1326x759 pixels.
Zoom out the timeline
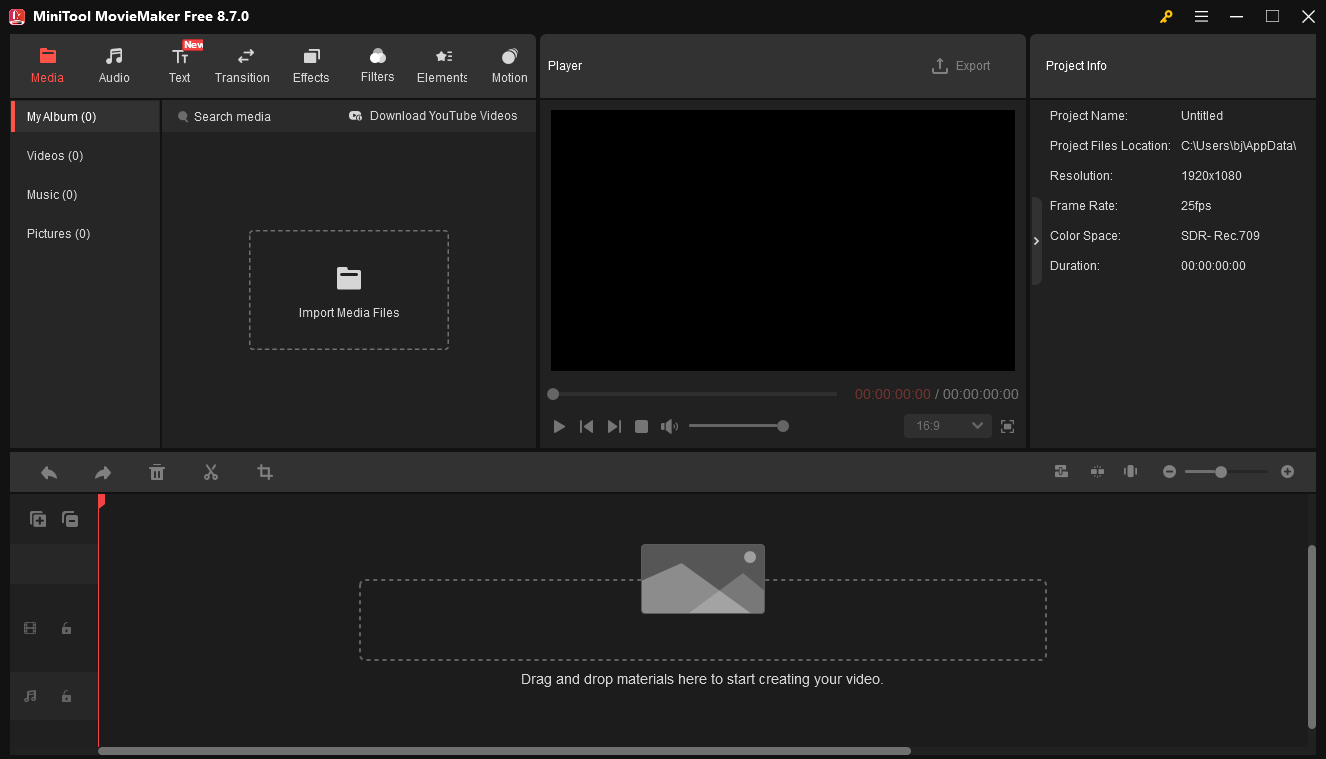(x=1169, y=471)
